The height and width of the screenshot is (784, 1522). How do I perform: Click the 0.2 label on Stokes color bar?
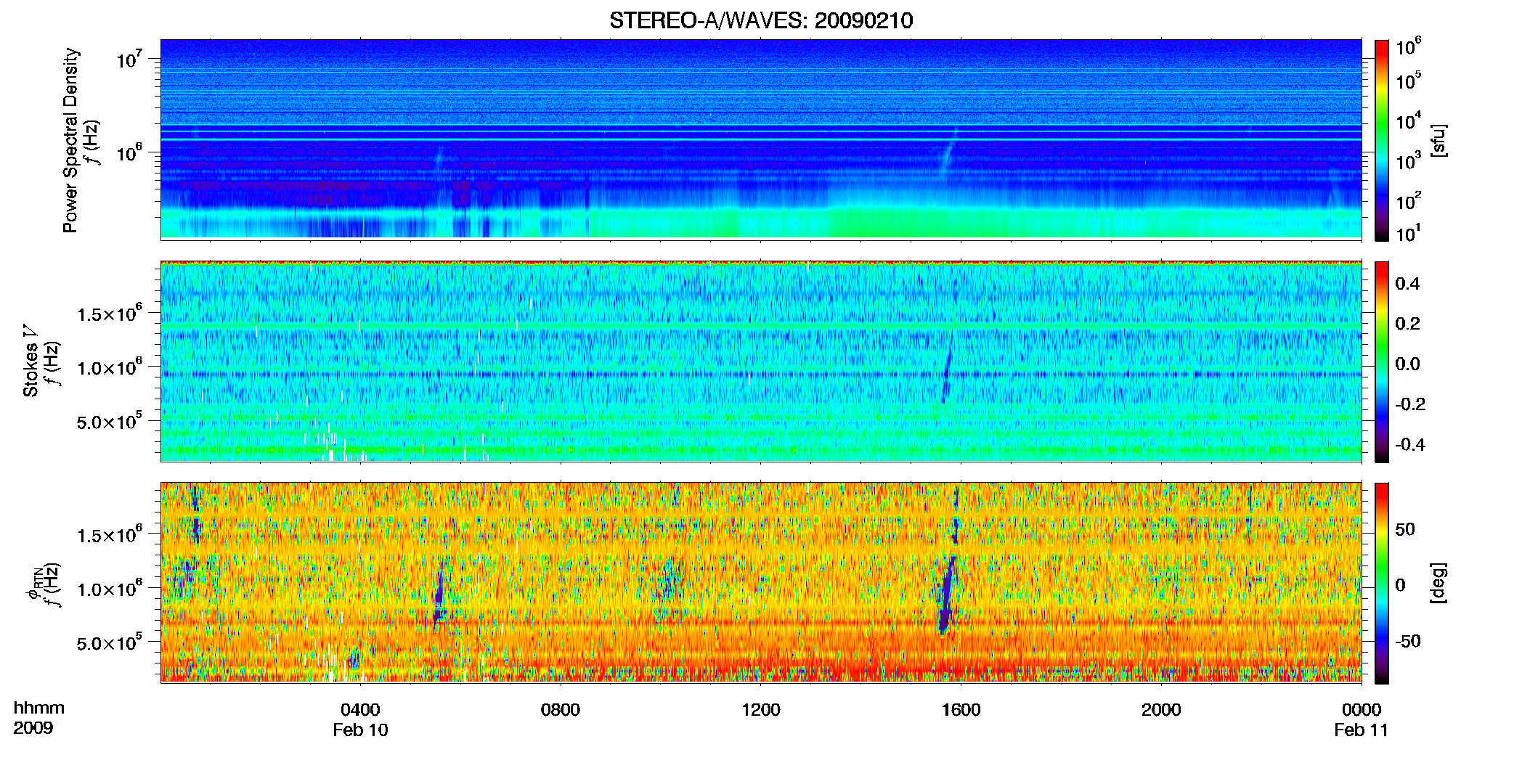[x=1407, y=324]
